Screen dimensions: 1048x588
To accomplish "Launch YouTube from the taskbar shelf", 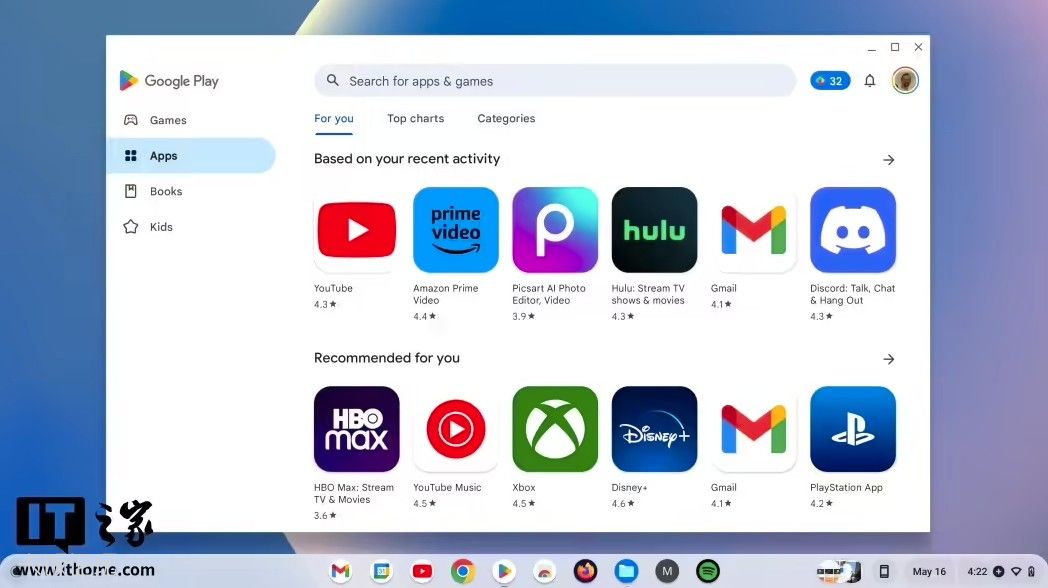I will pos(422,571).
